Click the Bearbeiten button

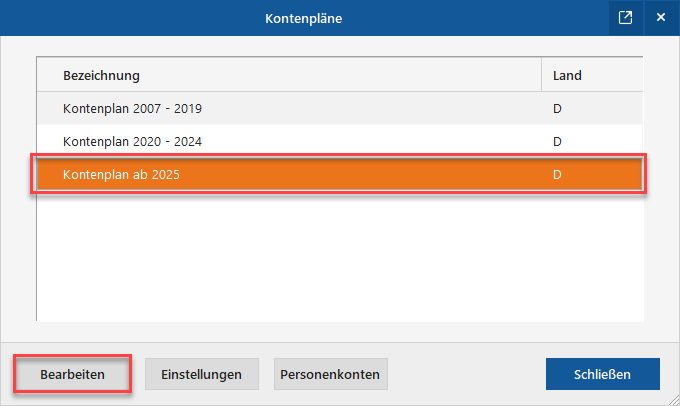click(x=72, y=374)
